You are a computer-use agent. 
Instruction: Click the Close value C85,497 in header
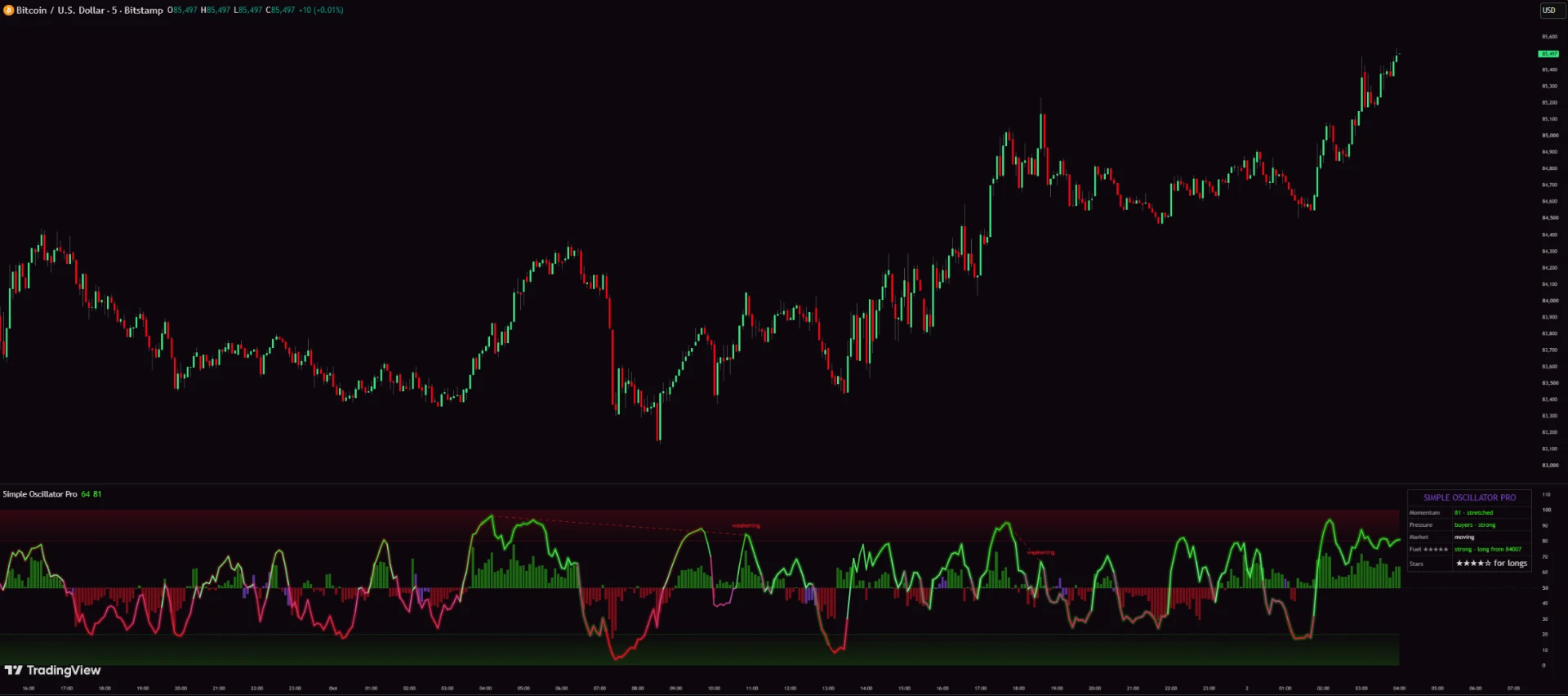click(280, 11)
